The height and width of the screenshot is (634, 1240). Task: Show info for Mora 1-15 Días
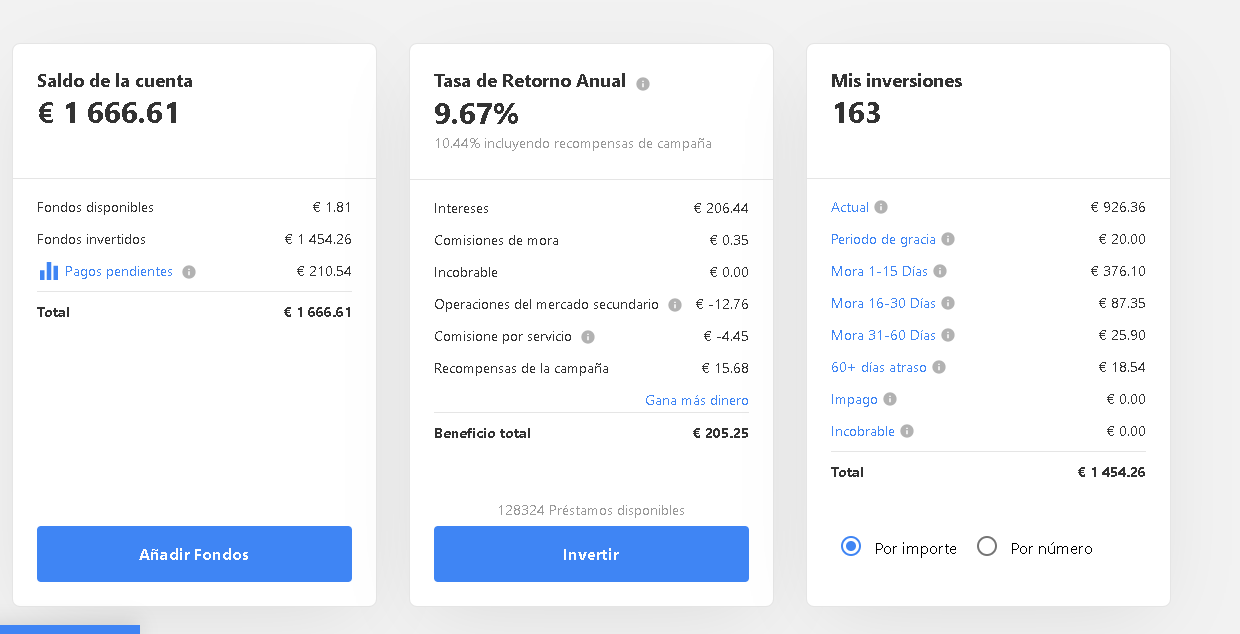coord(940,271)
